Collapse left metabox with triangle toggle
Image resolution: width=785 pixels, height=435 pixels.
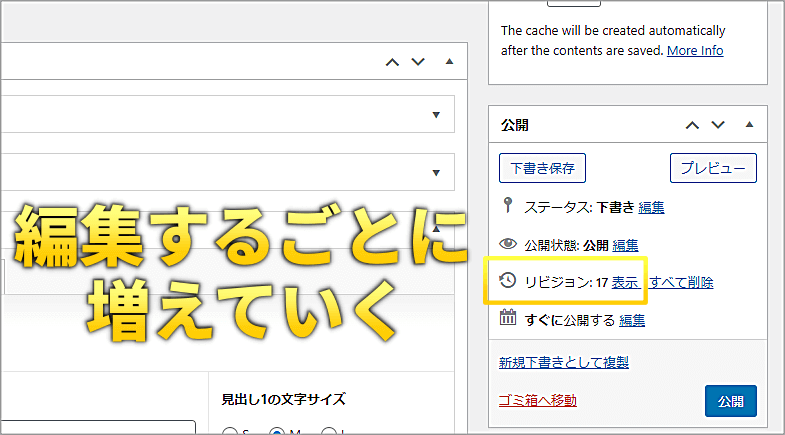tap(450, 62)
